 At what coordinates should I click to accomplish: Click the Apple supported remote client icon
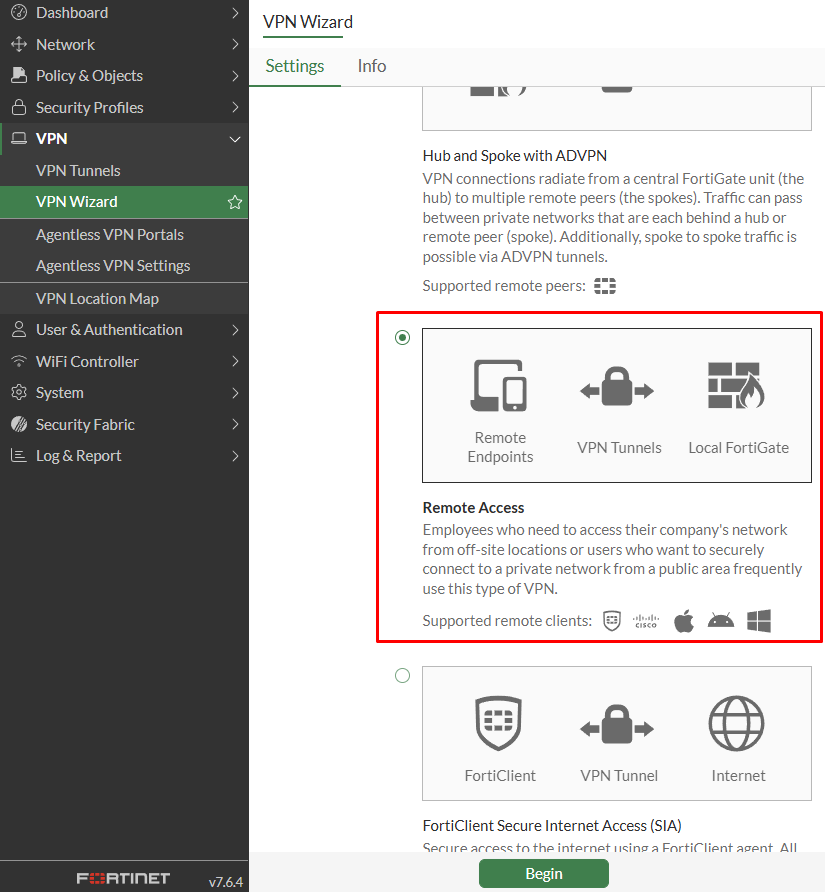click(x=683, y=620)
